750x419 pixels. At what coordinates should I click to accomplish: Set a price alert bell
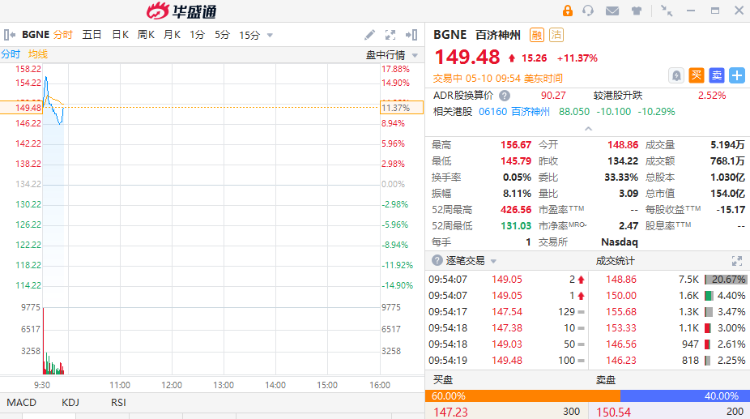[x=676, y=76]
